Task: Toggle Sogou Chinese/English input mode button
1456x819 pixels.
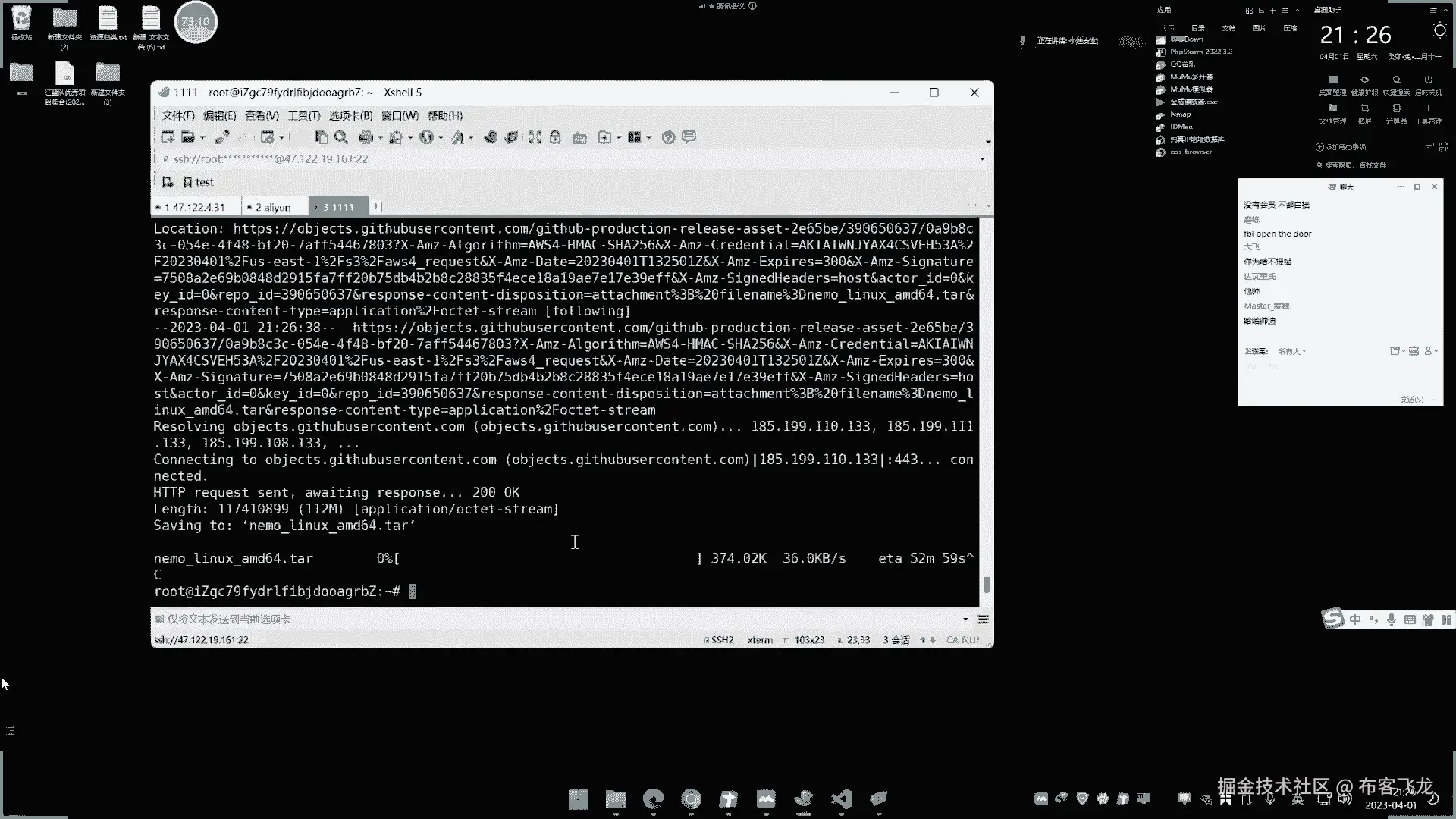Action: 1355,620
